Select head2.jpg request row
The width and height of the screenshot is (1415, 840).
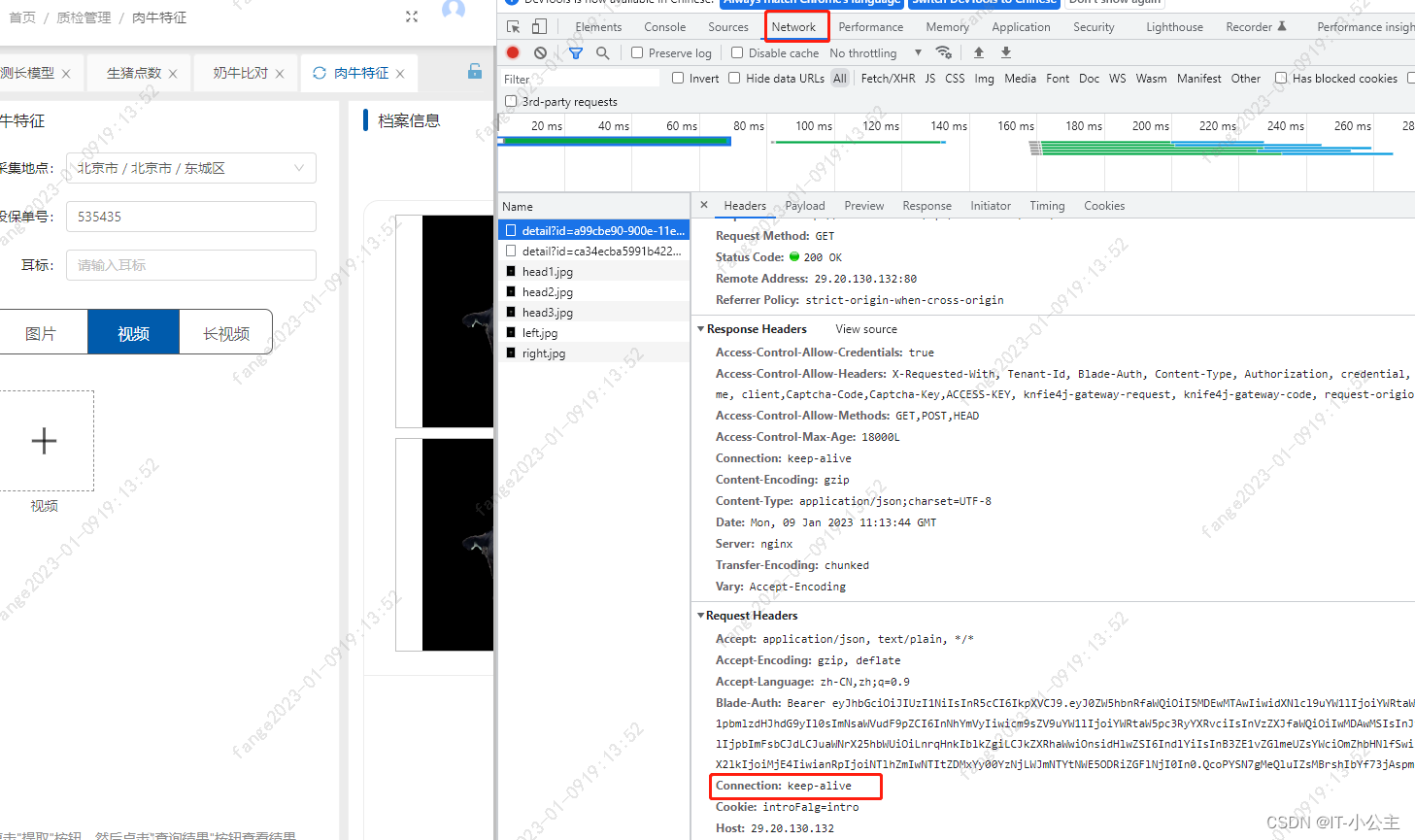pyautogui.click(x=593, y=292)
